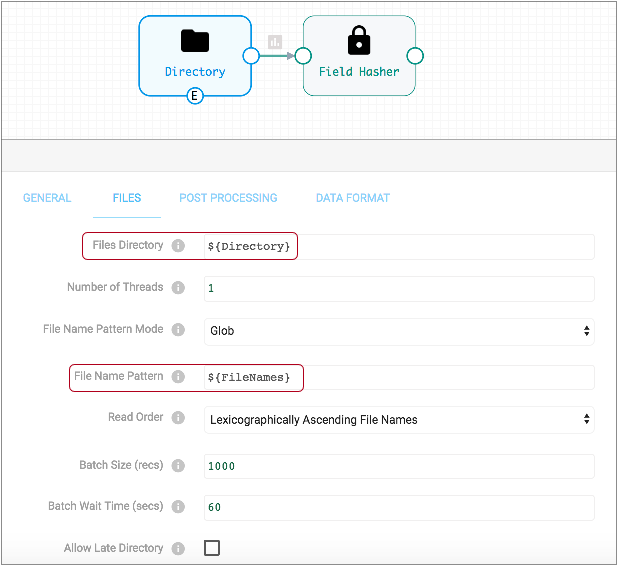The width and height of the screenshot is (617, 565).
Task: Enable the Allow Late Directory checkbox
Action: [x=212, y=548]
